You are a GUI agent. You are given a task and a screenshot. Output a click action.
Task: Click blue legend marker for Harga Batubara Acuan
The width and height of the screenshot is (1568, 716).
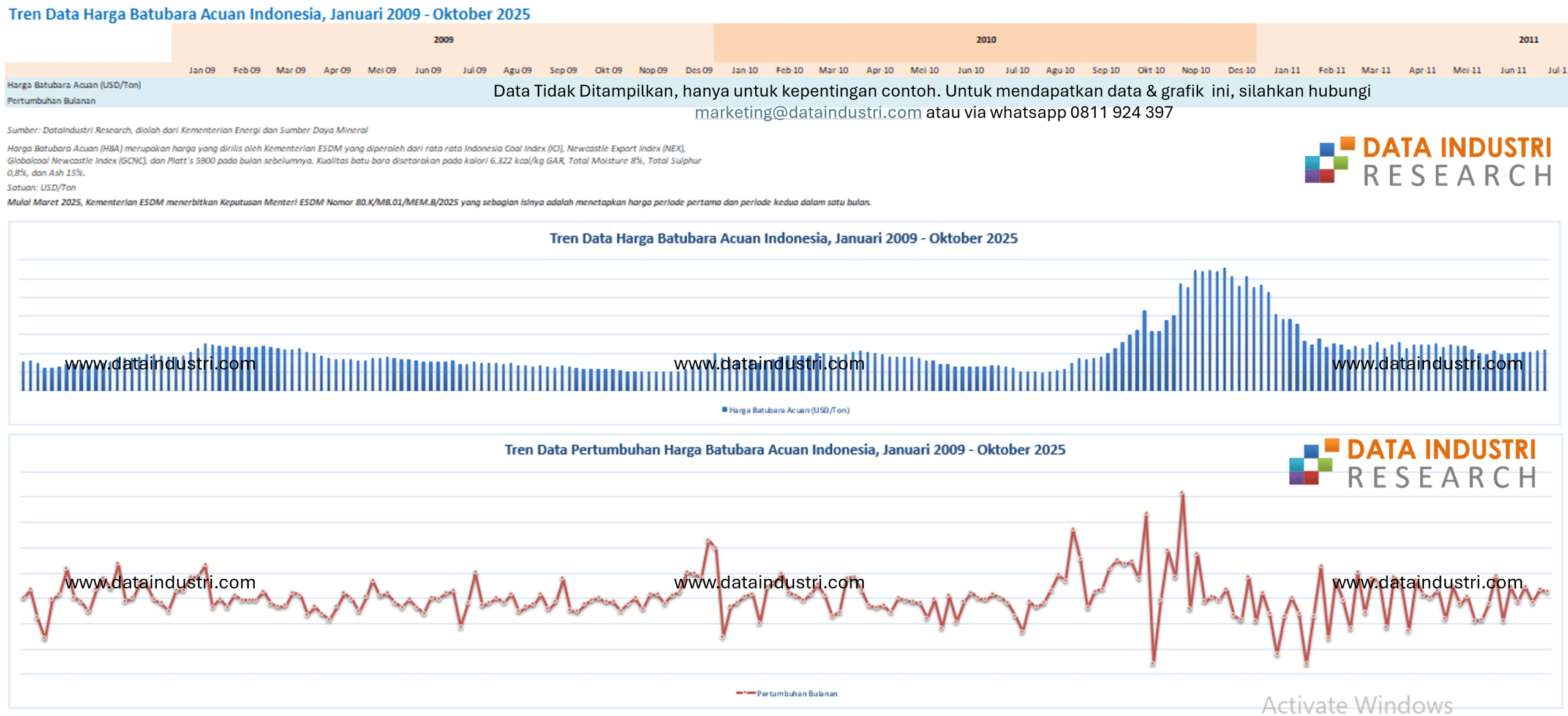725,410
